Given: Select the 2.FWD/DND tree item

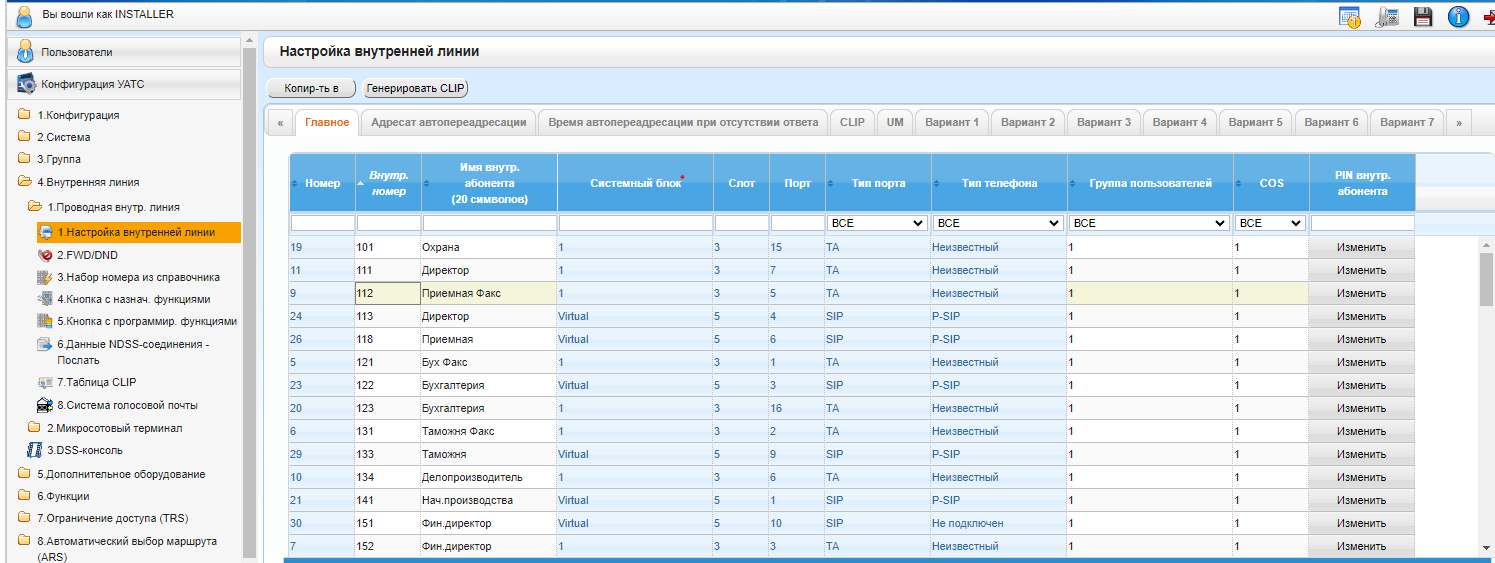Looking at the screenshot, I should coord(87,255).
